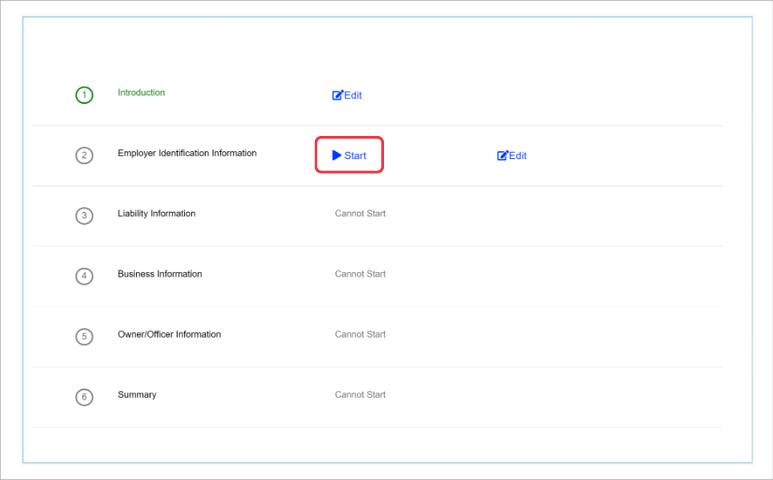This screenshot has width=773, height=480.
Task: Select the Owner/Officer Information step label
Action: [x=169, y=334]
